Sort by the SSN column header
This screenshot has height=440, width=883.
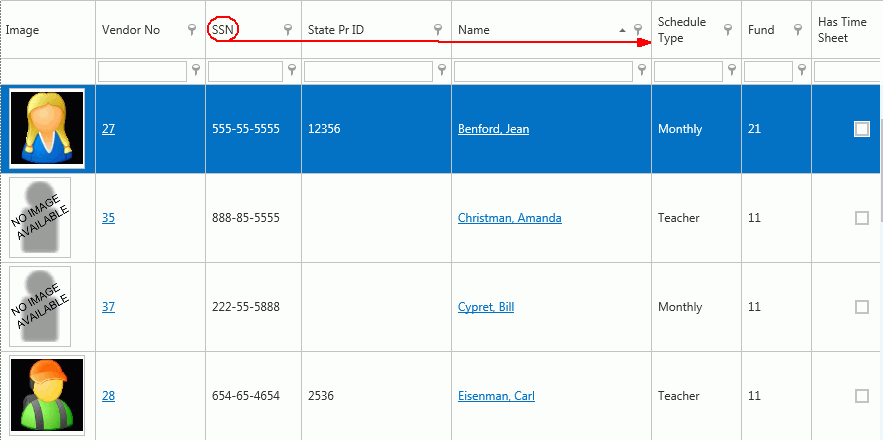[x=223, y=30]
